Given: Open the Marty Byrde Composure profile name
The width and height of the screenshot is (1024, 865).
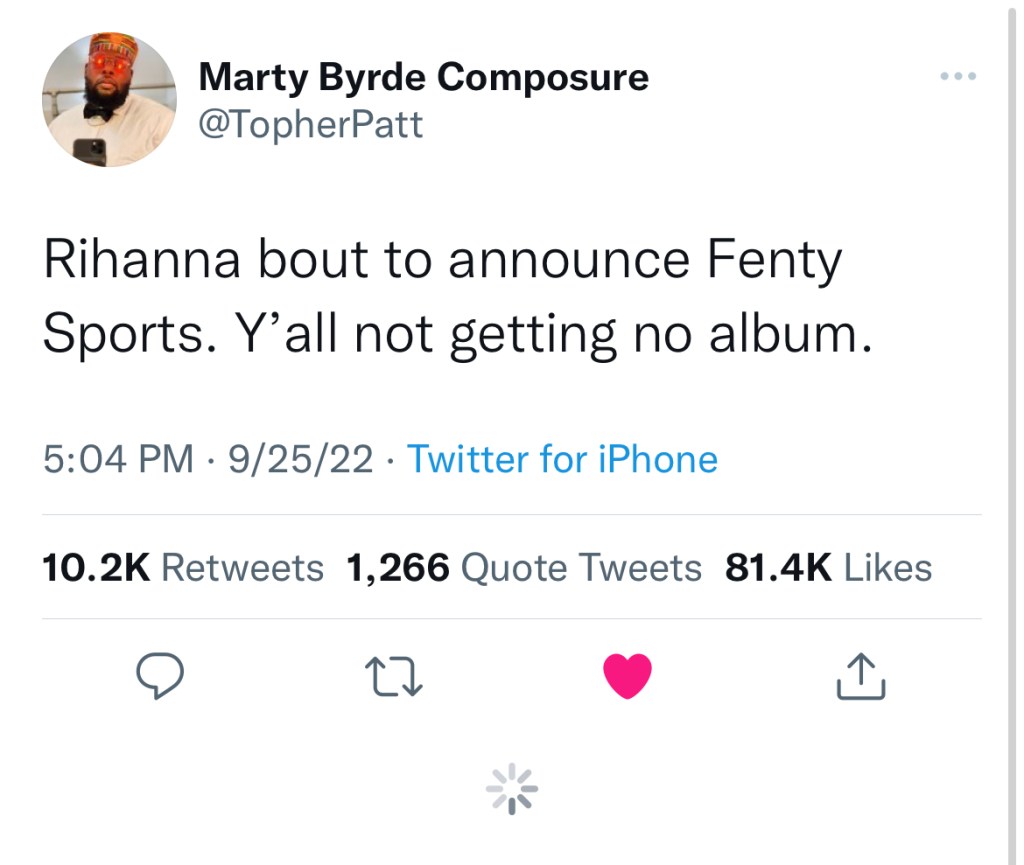Looking at the screenshot, I should (x=423, y=77).
